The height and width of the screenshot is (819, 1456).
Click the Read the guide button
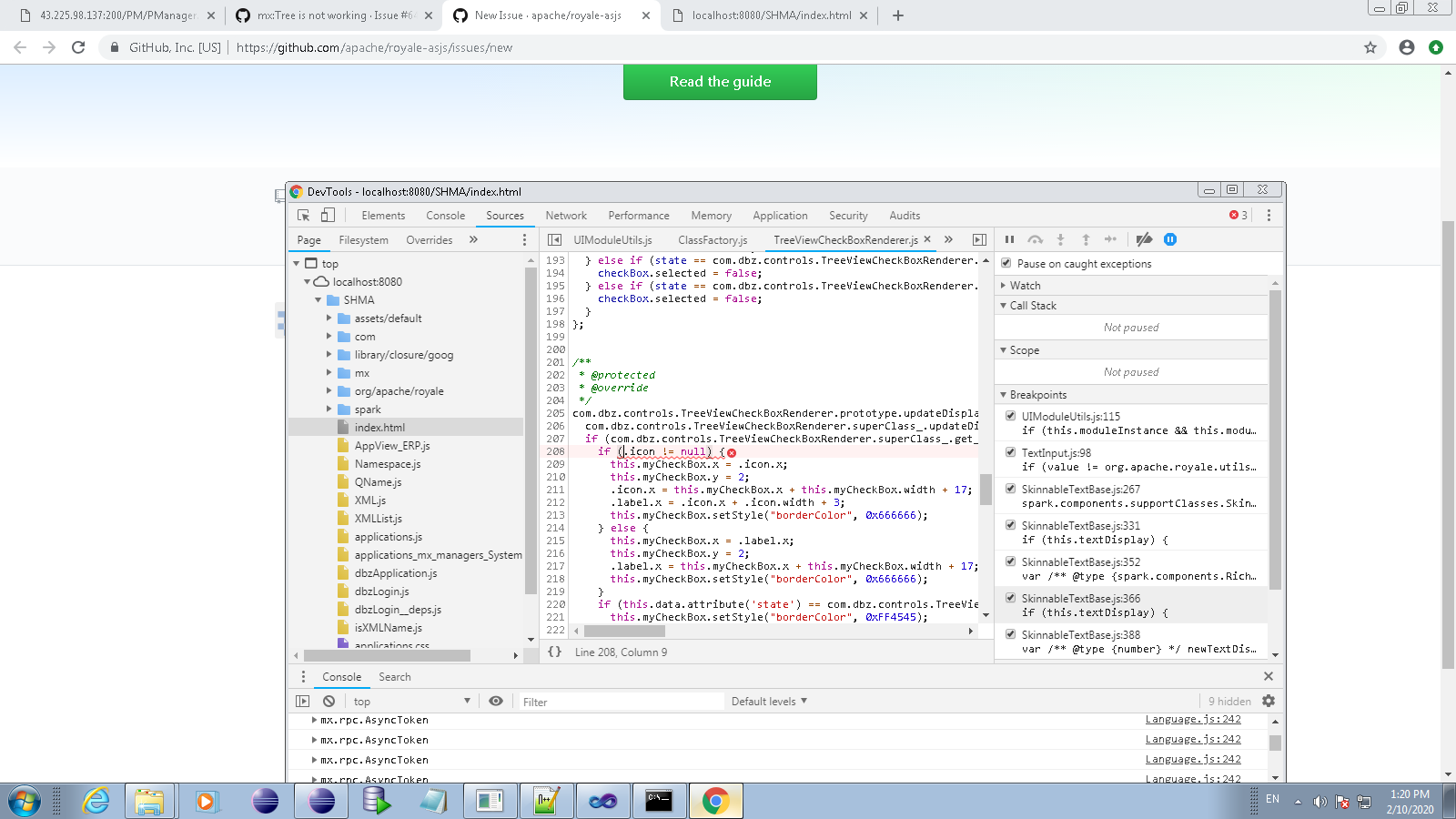pyautogui.click(x=719, y=82)
